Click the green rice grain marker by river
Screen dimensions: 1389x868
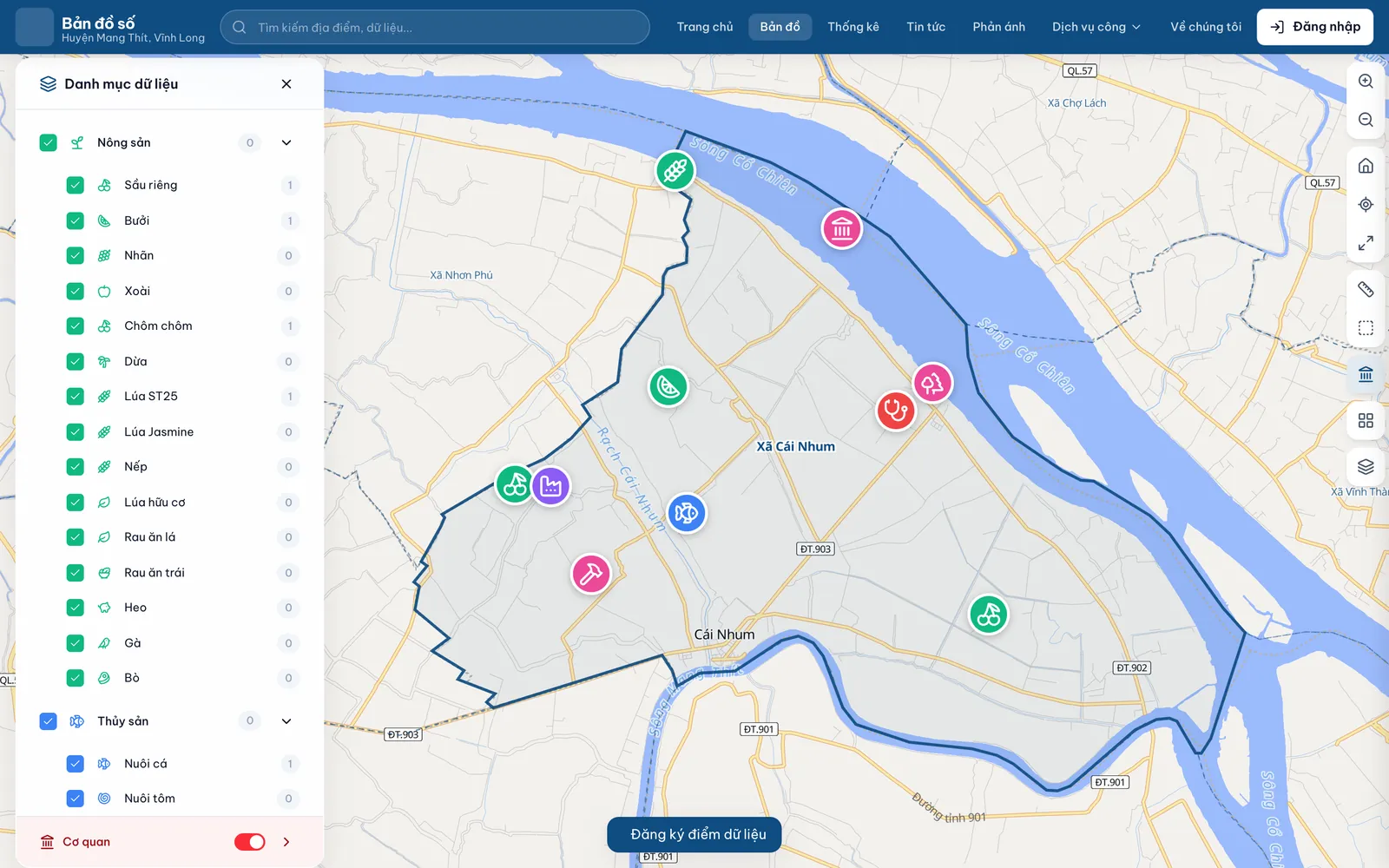(x=675, y=170)
